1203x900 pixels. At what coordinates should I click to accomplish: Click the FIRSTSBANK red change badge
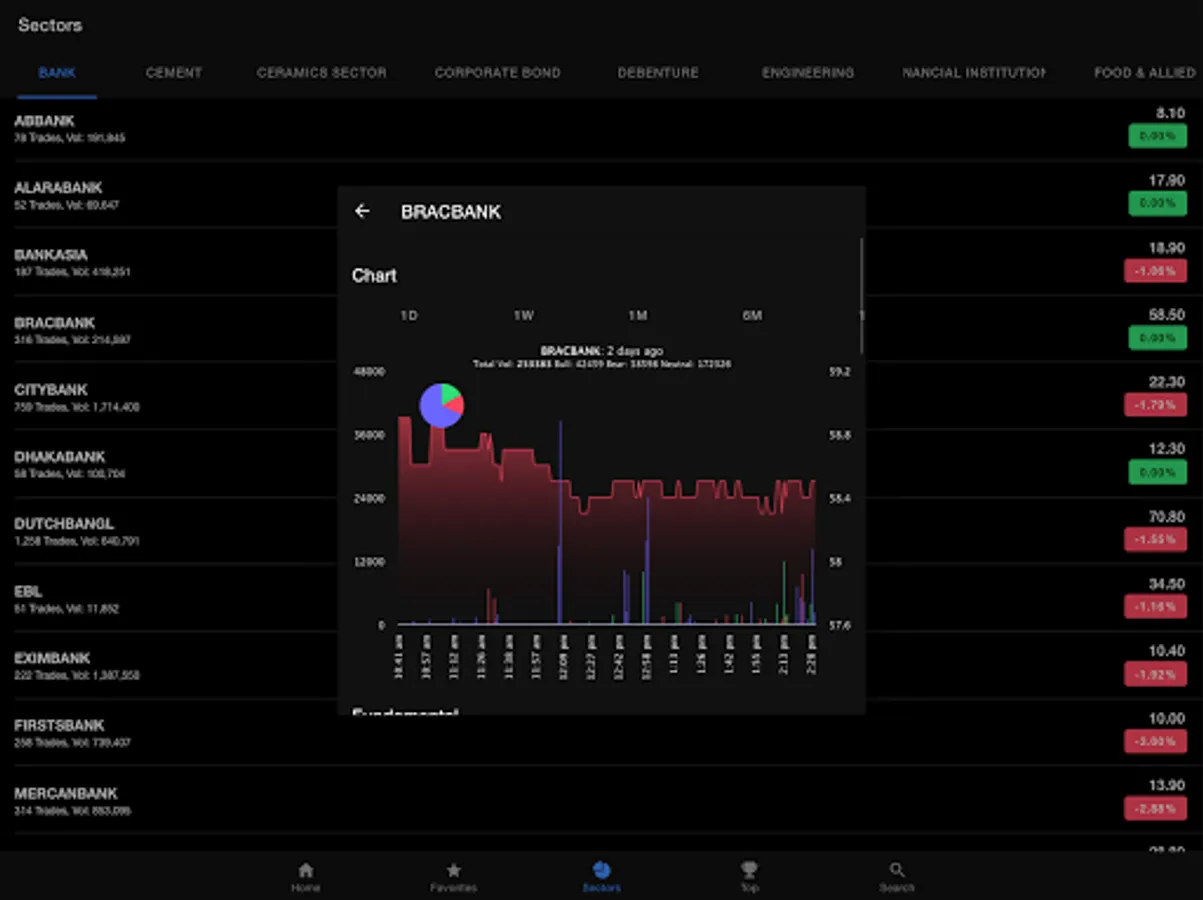1155,741
